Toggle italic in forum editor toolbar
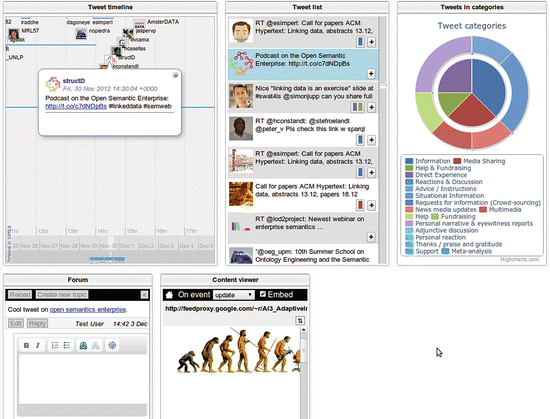Viewport: 550px width, 419px height. 38,345
